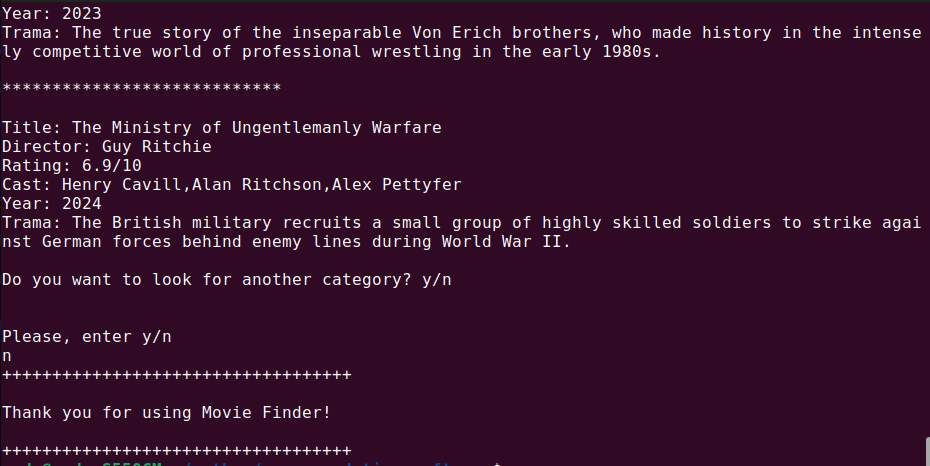Viewport: 930px width, 466px height.
Task: Click the terminal scrollbar thumb
Action: 925,452
